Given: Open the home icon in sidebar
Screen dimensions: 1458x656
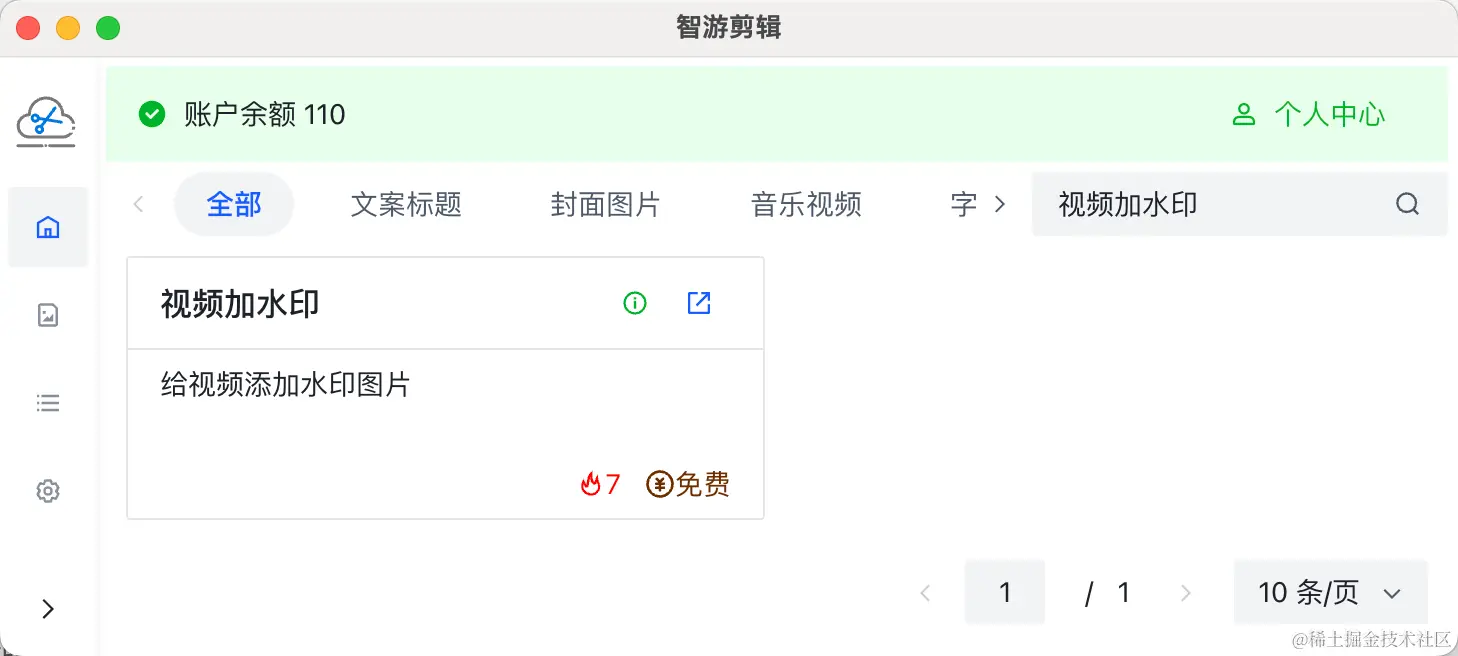Looking at the screenshot, I should (48, 227).
